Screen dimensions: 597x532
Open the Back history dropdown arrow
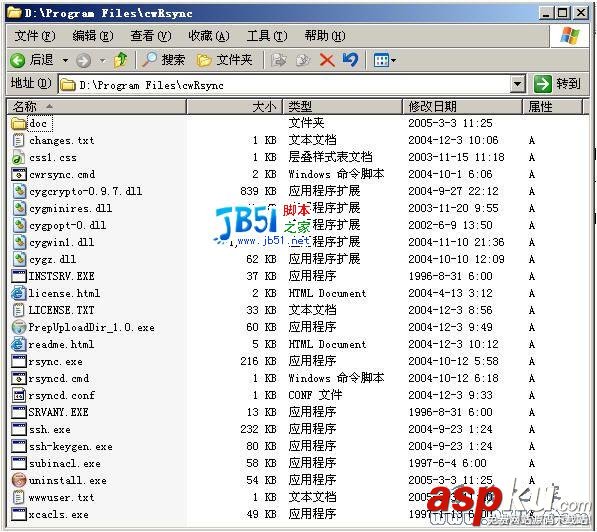[x=65, y=60]
